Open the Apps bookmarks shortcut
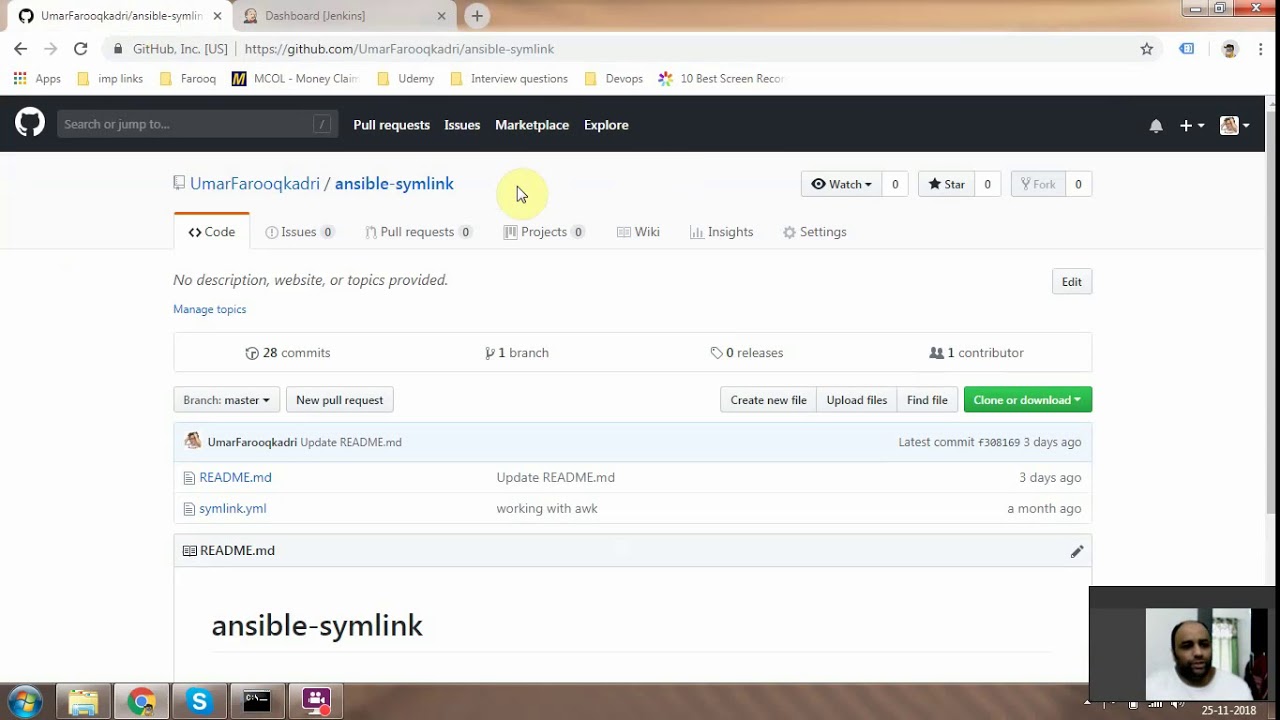Image resolution: width=1280 pixels, height=720 pixels. (37, 79)
